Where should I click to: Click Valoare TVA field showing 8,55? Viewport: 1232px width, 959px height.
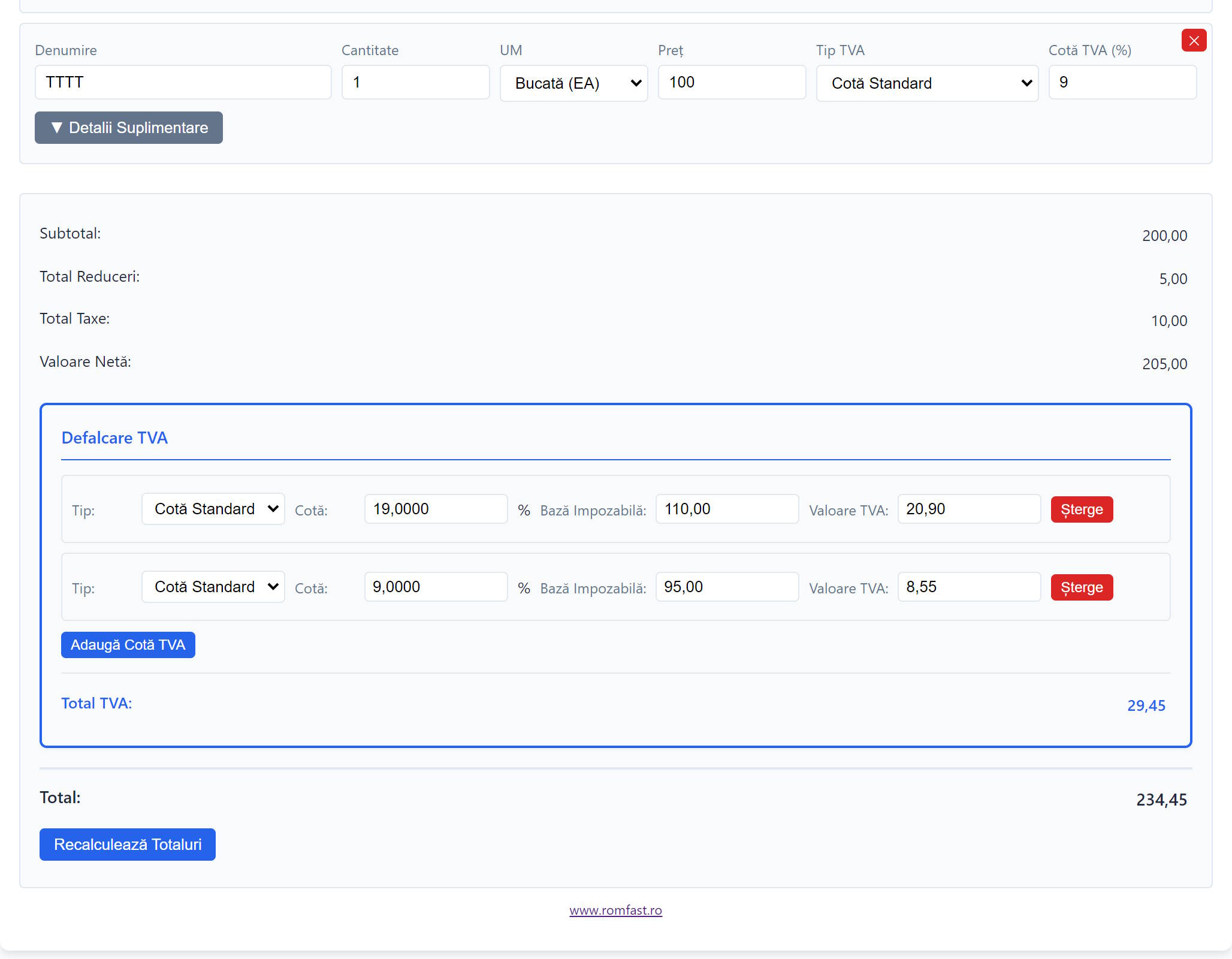point(969,587)
